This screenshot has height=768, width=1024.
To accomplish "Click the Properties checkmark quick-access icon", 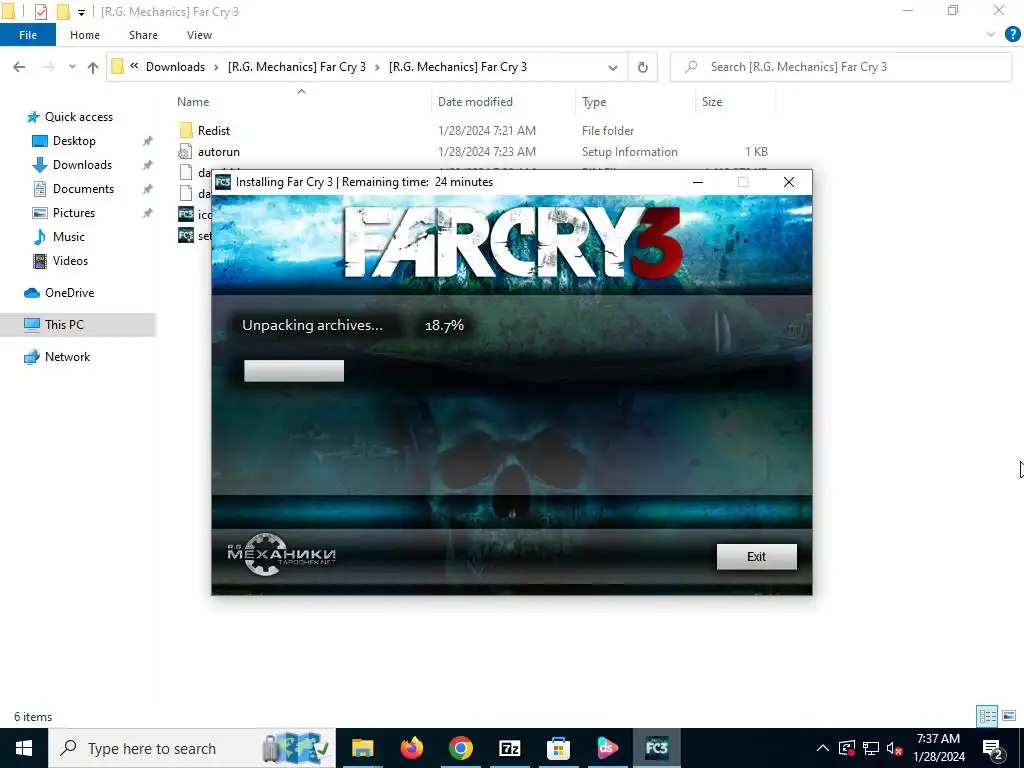I will tap(41, 12).
